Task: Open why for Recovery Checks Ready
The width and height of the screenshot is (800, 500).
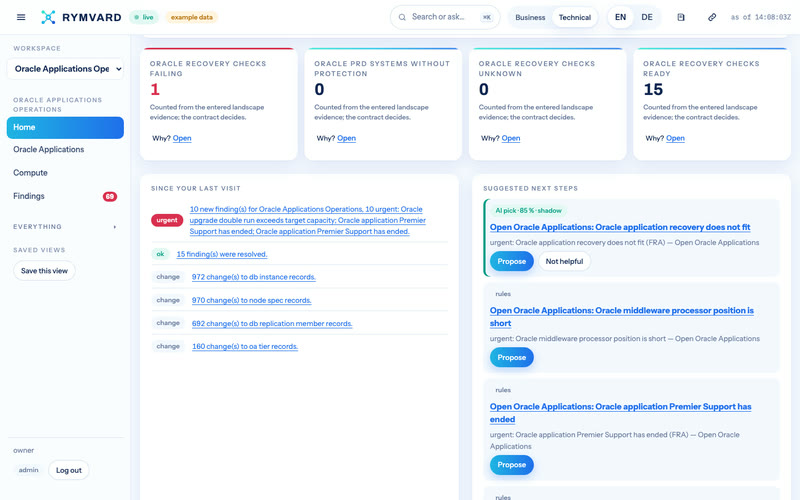Action: coord(675,138)
